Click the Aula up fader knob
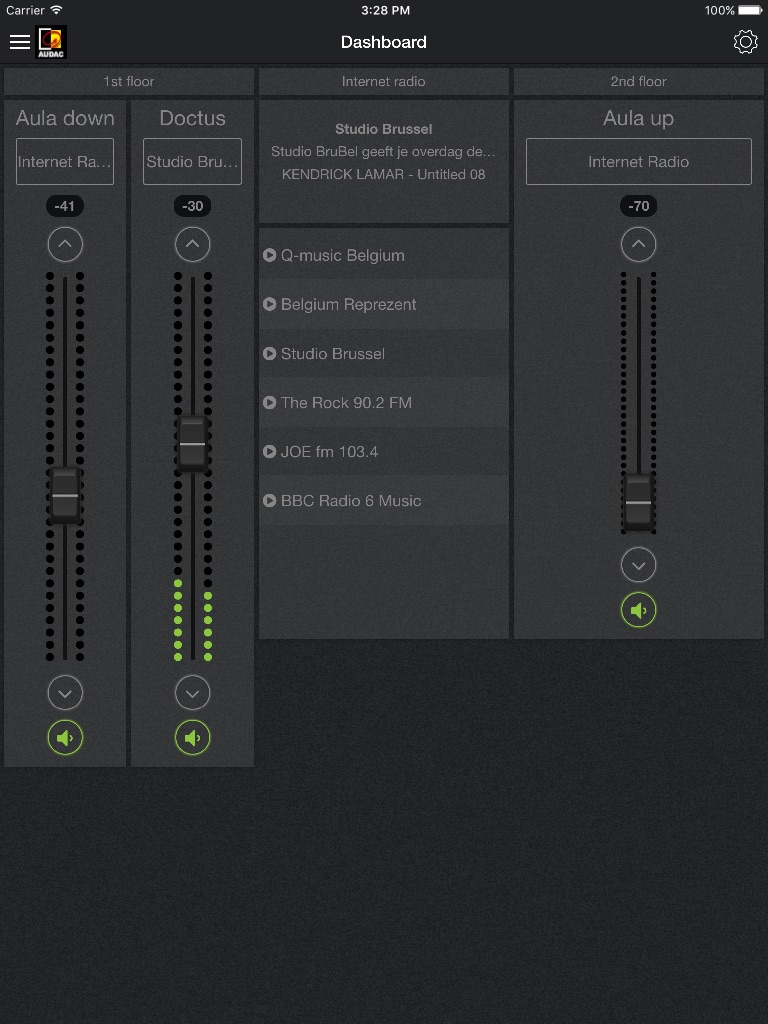 tap(639, 502)
